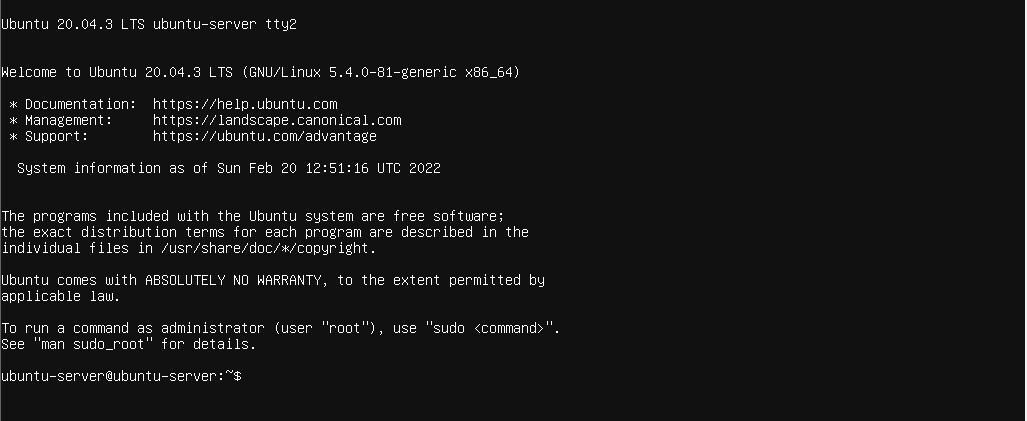Open the ubuntu.com/advantage support link
1027x421 pixels.
tap(264, 136)
